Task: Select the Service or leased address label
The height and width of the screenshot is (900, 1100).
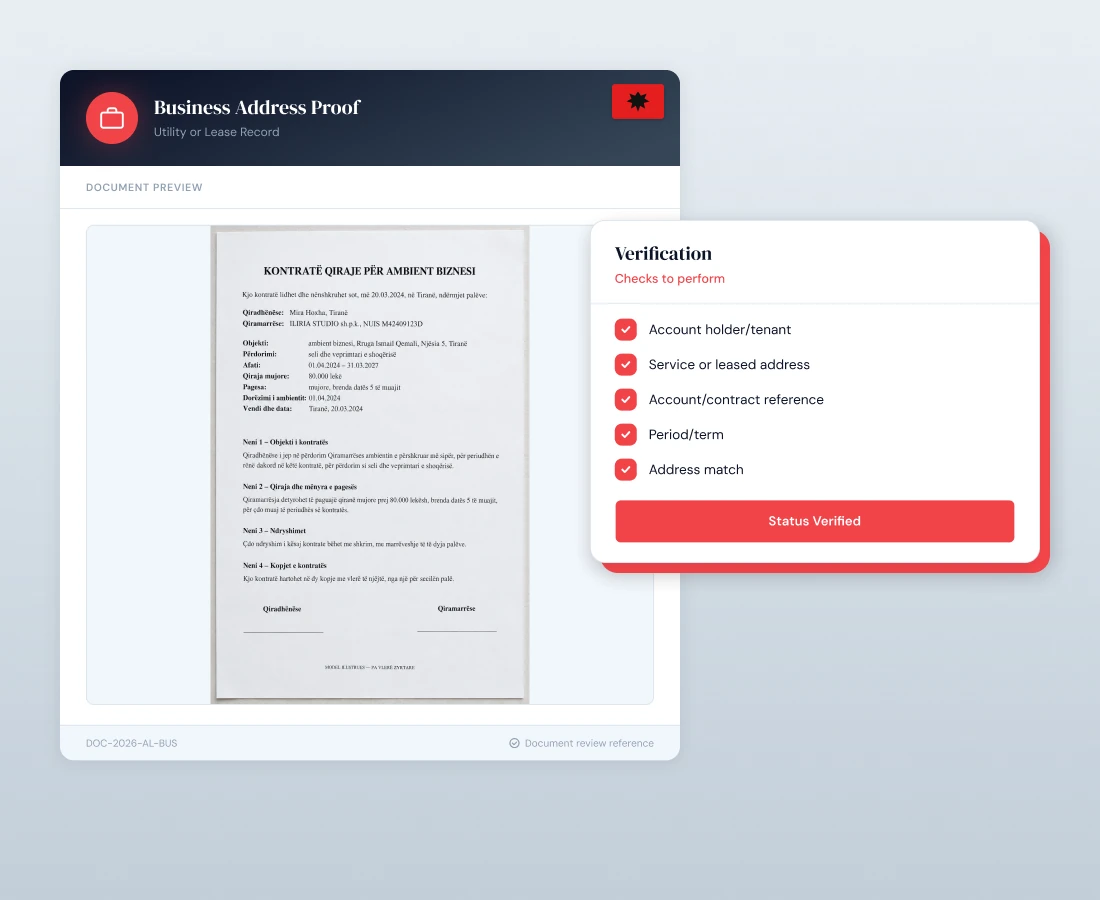Action: pos(729,365)
